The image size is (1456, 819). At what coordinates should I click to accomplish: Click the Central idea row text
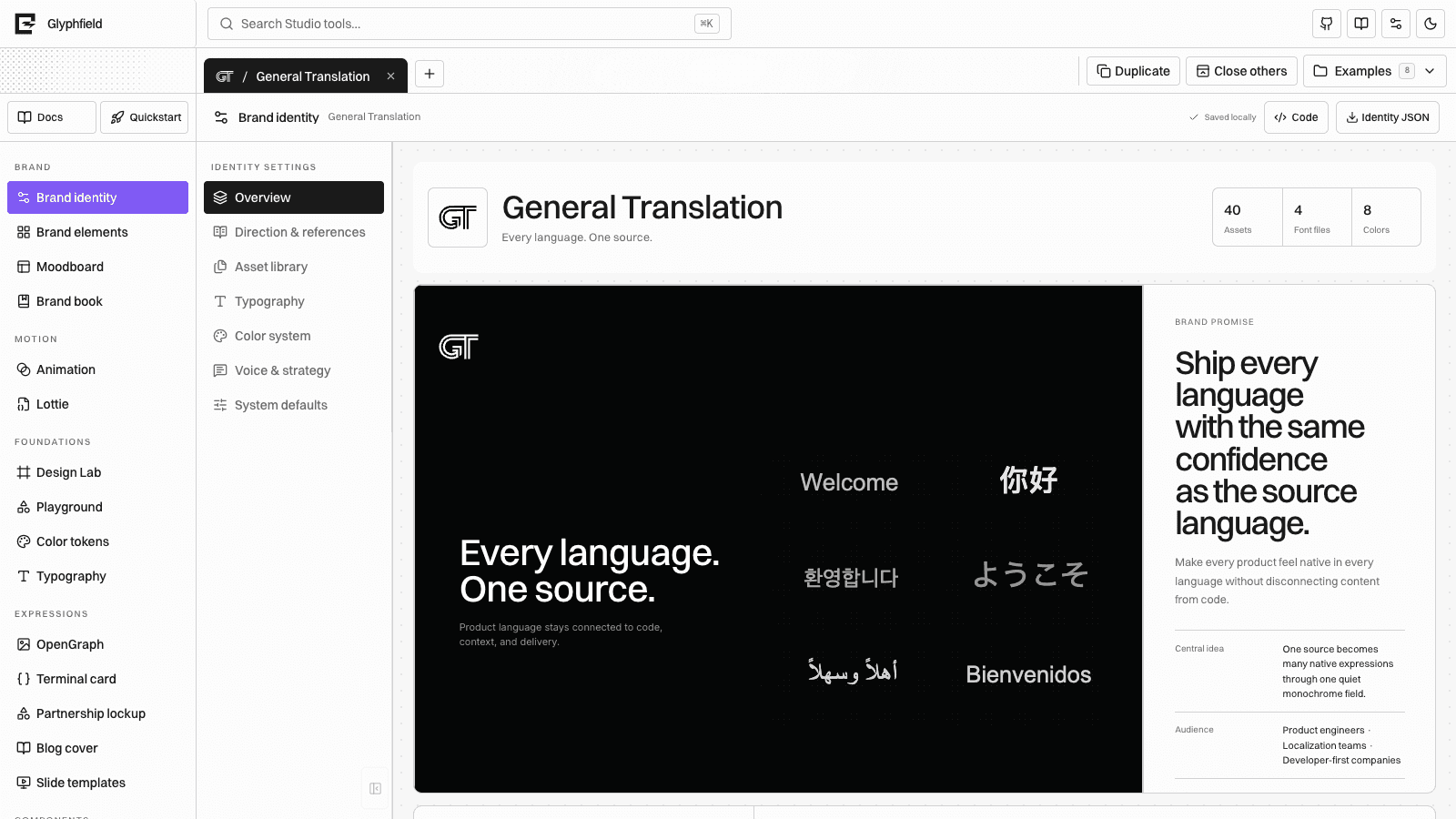(x=1289, y=672)
